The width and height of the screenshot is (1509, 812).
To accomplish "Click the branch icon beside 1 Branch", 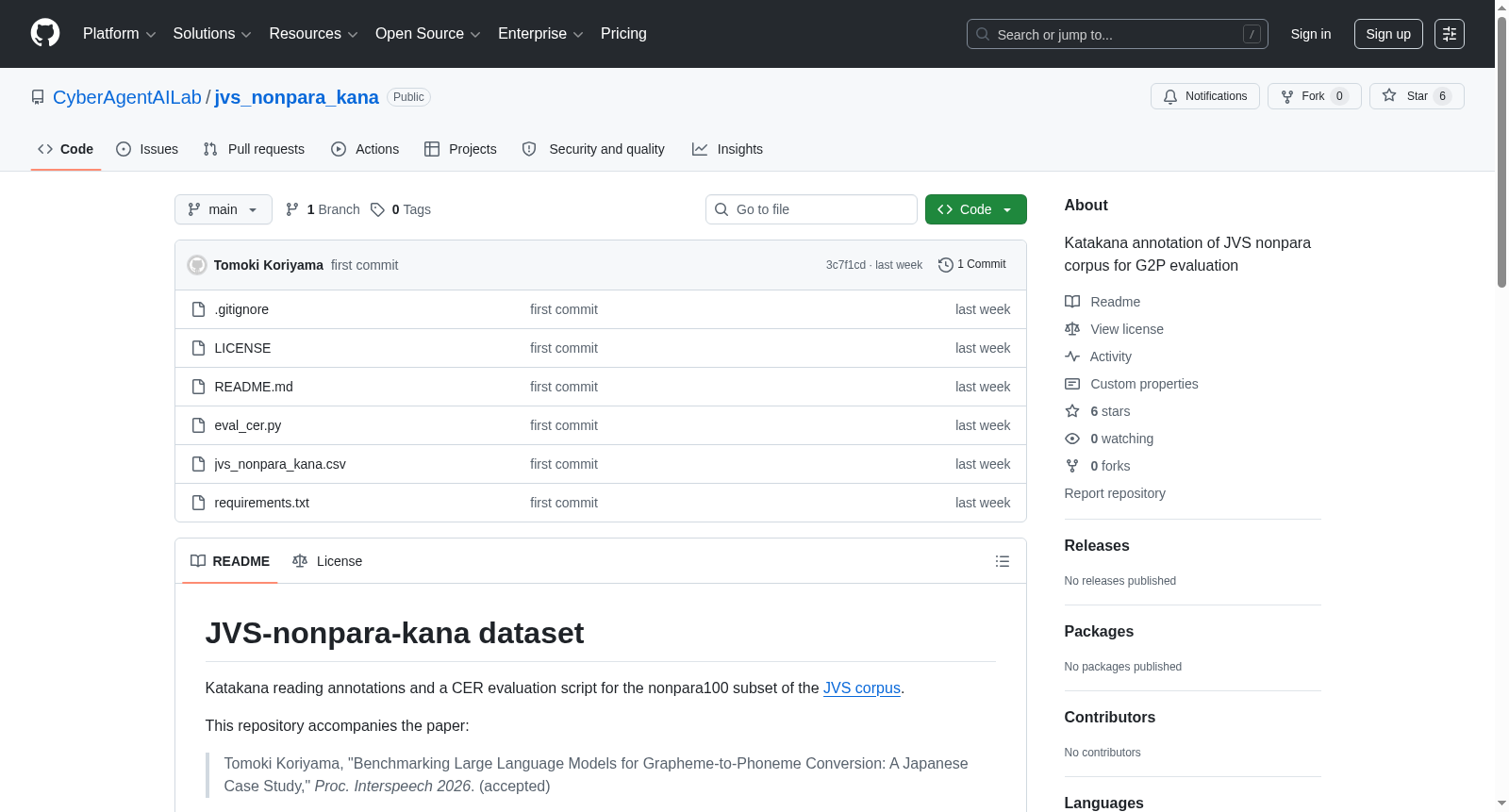I will (x=292, y=209).
